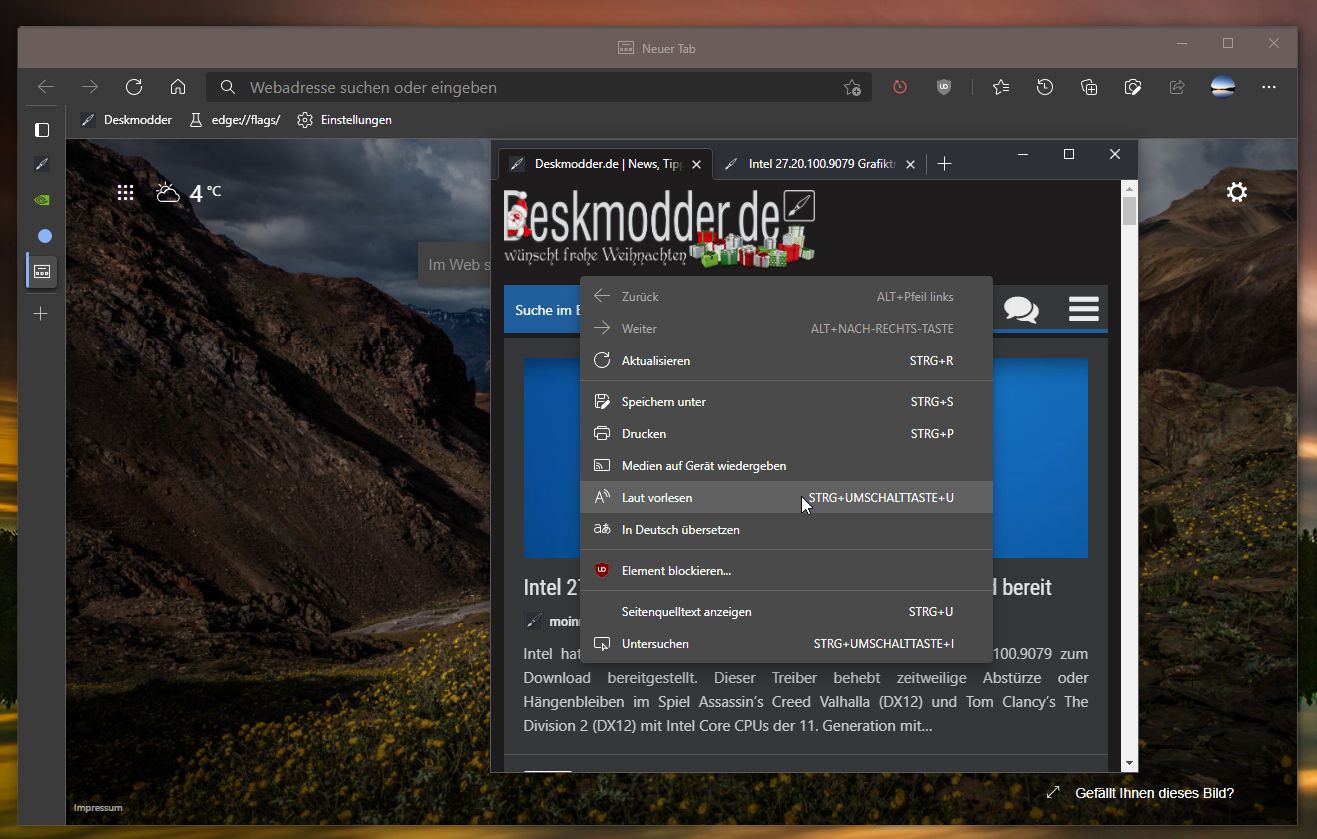The width and height of the screenshot is (1317, 839).
Task: Select Medien auf Gerät wiedergeben
Action: pos(786,465)
